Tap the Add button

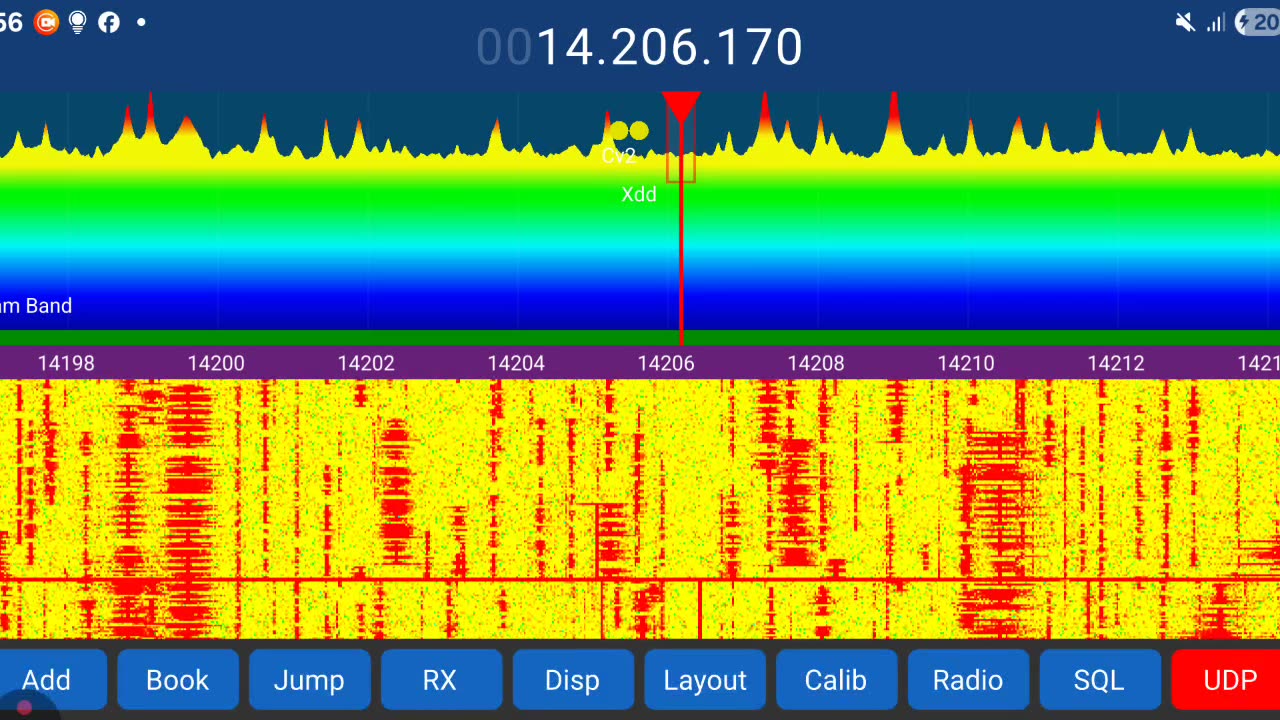point(47,680)
